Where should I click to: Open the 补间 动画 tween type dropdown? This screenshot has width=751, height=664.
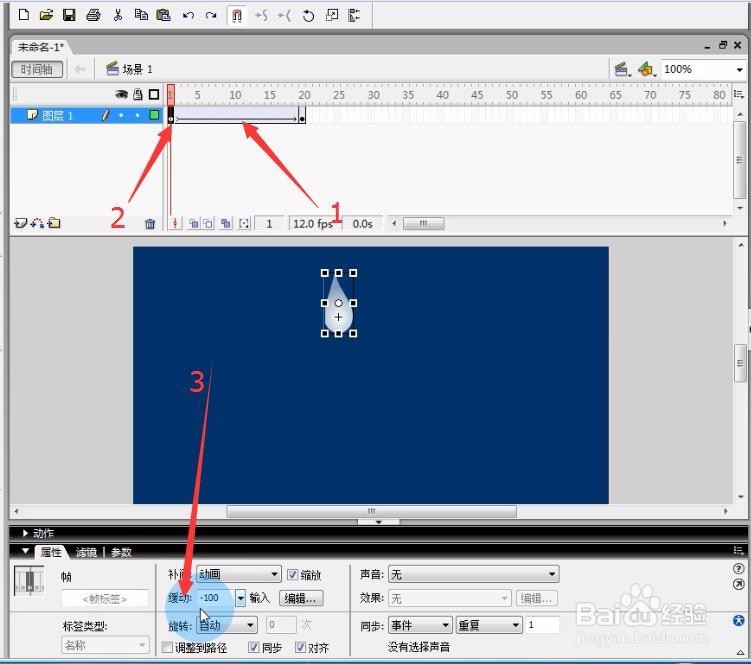pyautogui.click(x=239, y=574)
